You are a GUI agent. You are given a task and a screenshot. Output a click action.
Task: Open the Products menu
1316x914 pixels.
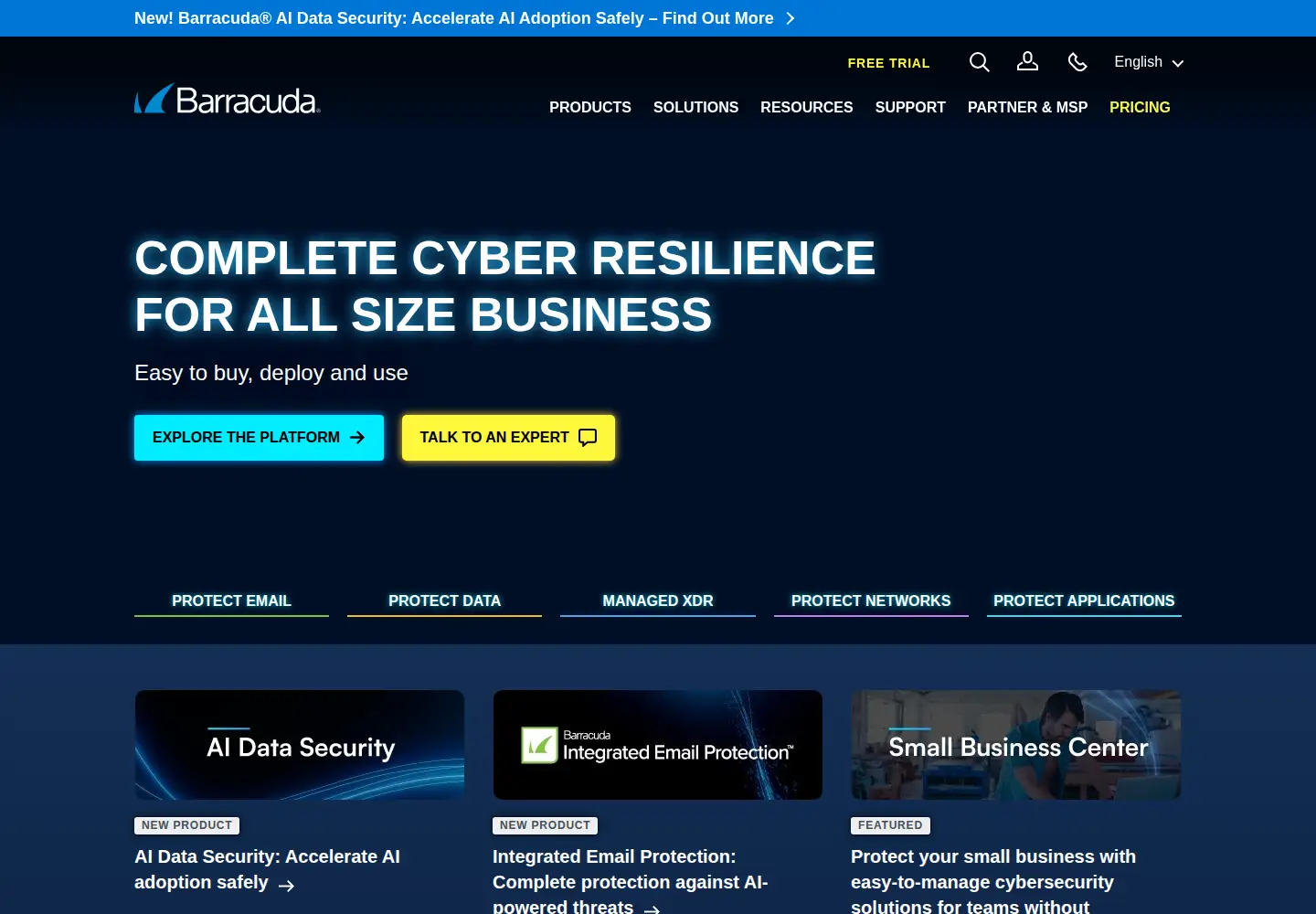tap(590, 107)
